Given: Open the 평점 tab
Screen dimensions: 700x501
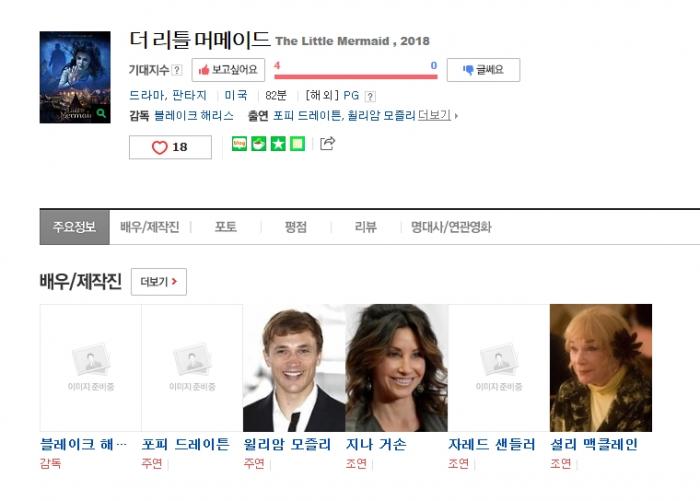Looking at the screenshot, I should (x=296, y=227).
